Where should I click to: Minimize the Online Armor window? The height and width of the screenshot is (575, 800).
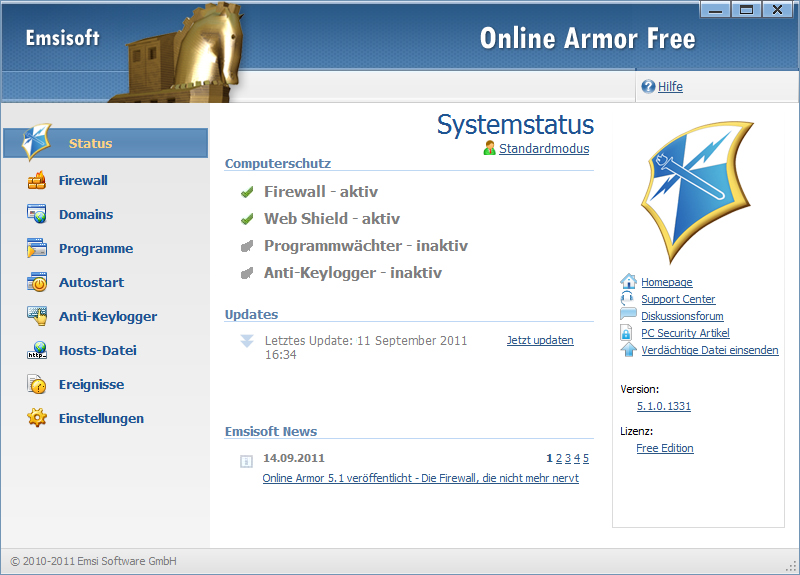716,9
